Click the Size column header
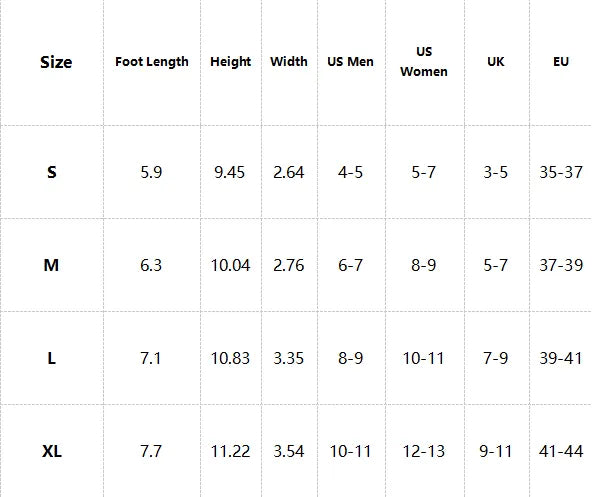This screenshot has height=497, width=592. pos(56,62)
